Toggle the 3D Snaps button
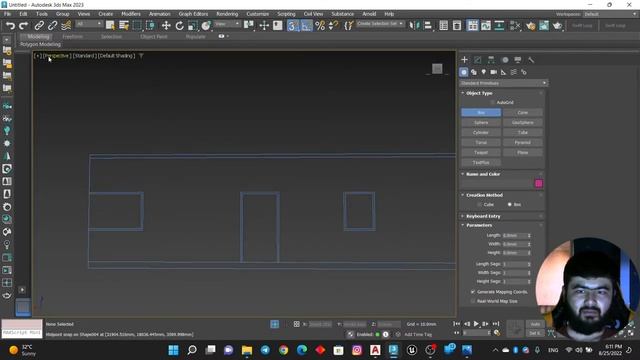Screen dimensions: 640x360 tap(292, 26)
